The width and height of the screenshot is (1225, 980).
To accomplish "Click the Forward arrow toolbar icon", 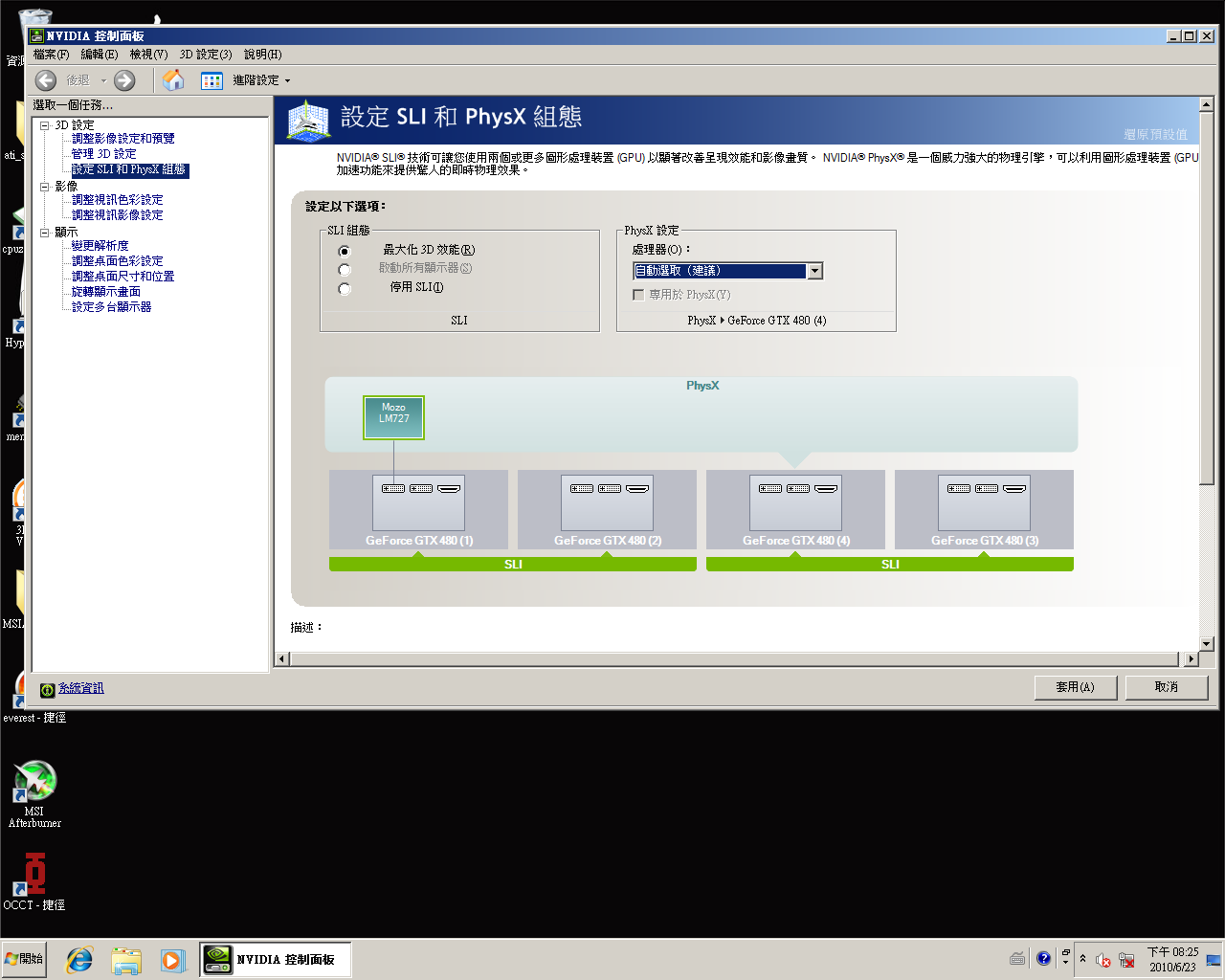I will click(x=124, y=80).
